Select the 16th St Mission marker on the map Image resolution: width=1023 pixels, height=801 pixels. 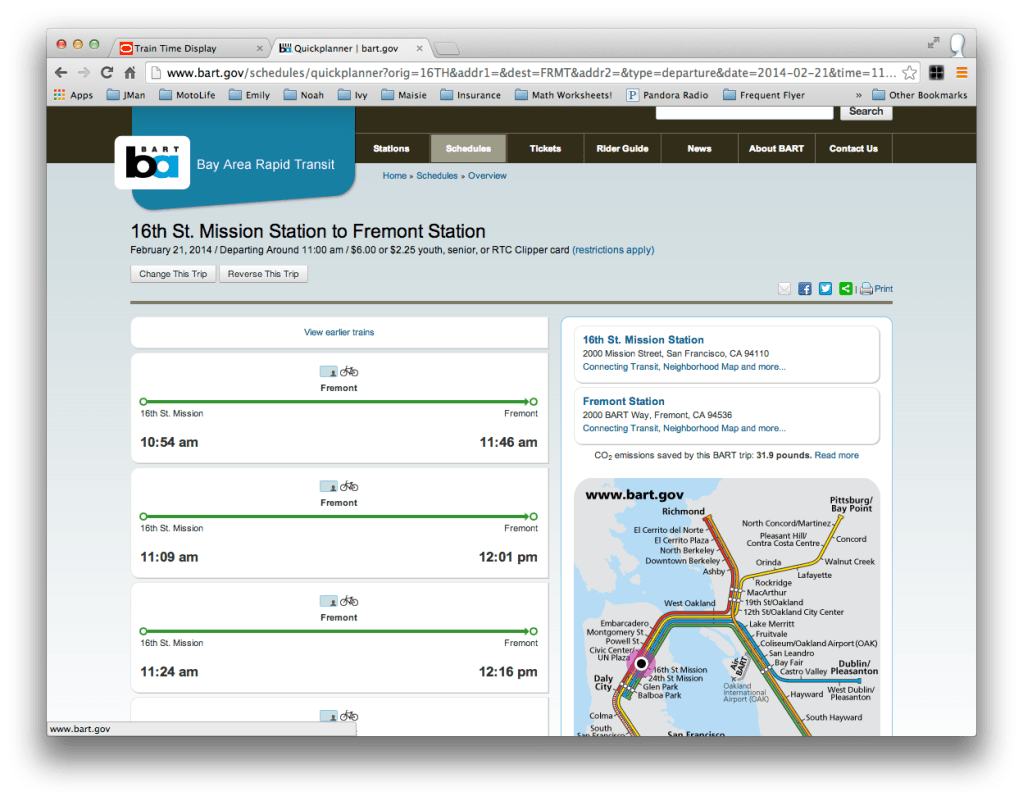click(641, 663)
